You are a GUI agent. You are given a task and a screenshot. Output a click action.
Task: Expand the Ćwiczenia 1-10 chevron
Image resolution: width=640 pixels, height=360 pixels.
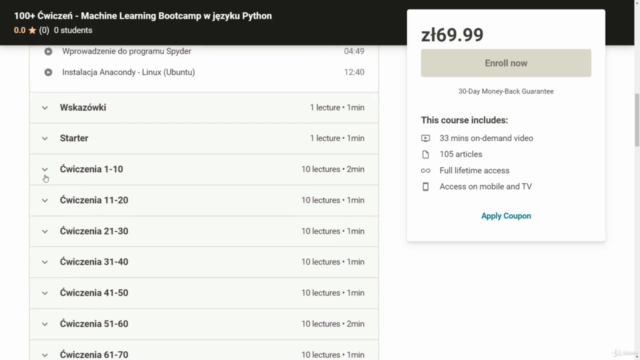point(45,169)
